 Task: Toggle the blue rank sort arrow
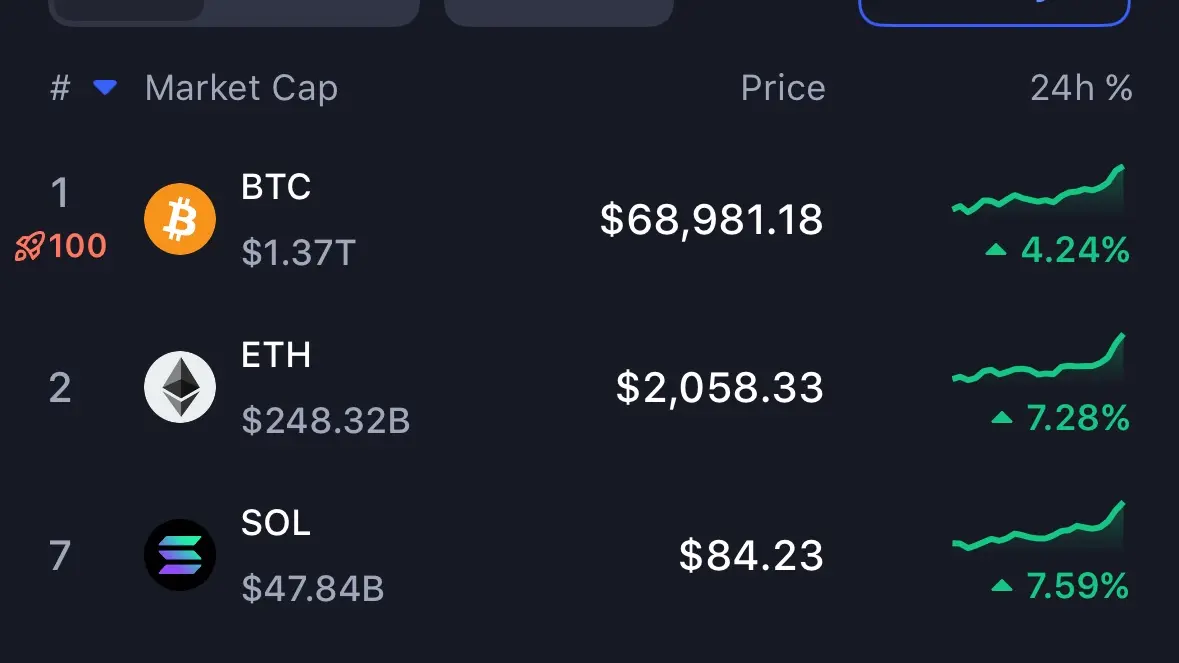pos(105,88)
